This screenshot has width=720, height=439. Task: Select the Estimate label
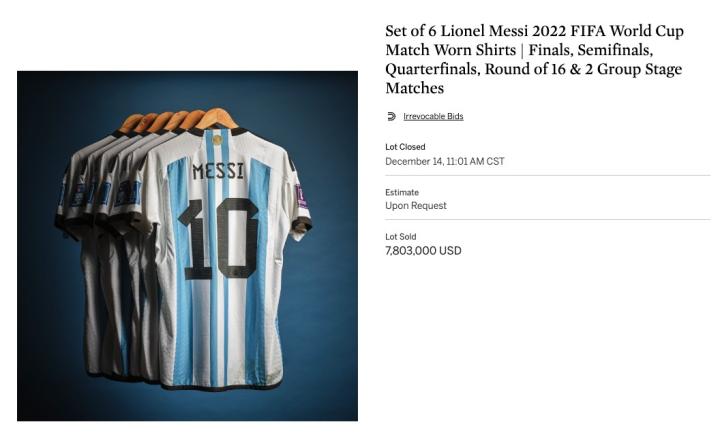(402, 192)
